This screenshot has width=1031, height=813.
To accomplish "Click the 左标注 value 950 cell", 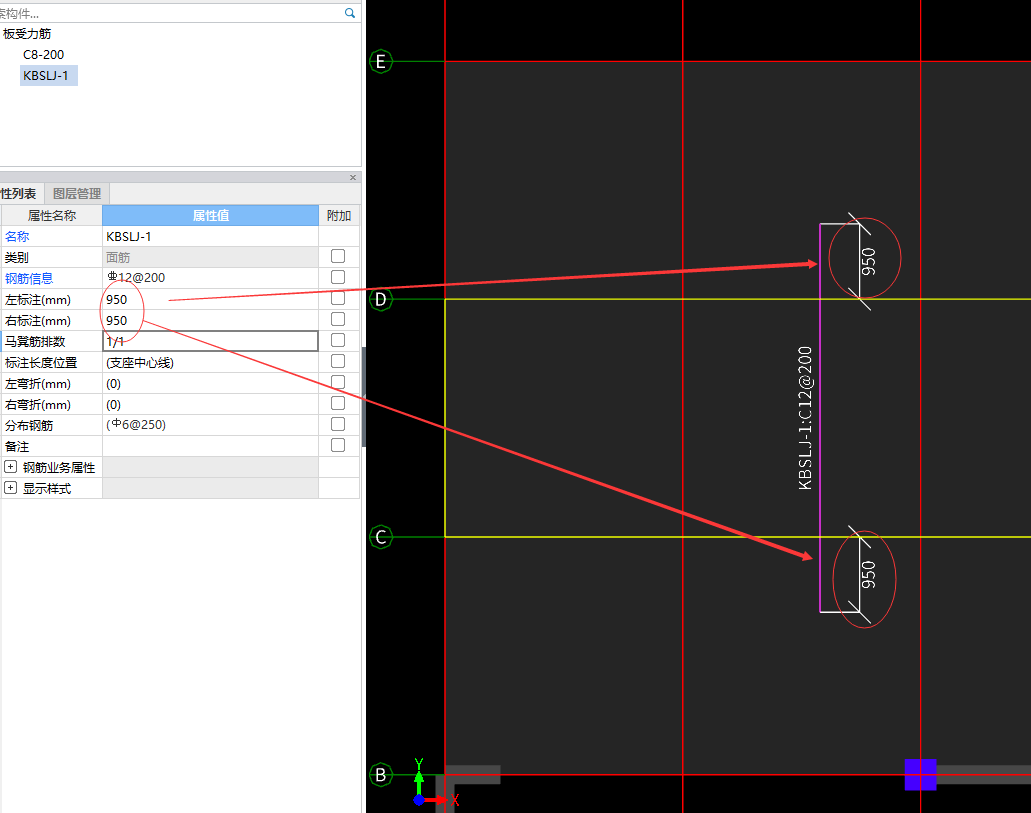I will tap(210, 299).
